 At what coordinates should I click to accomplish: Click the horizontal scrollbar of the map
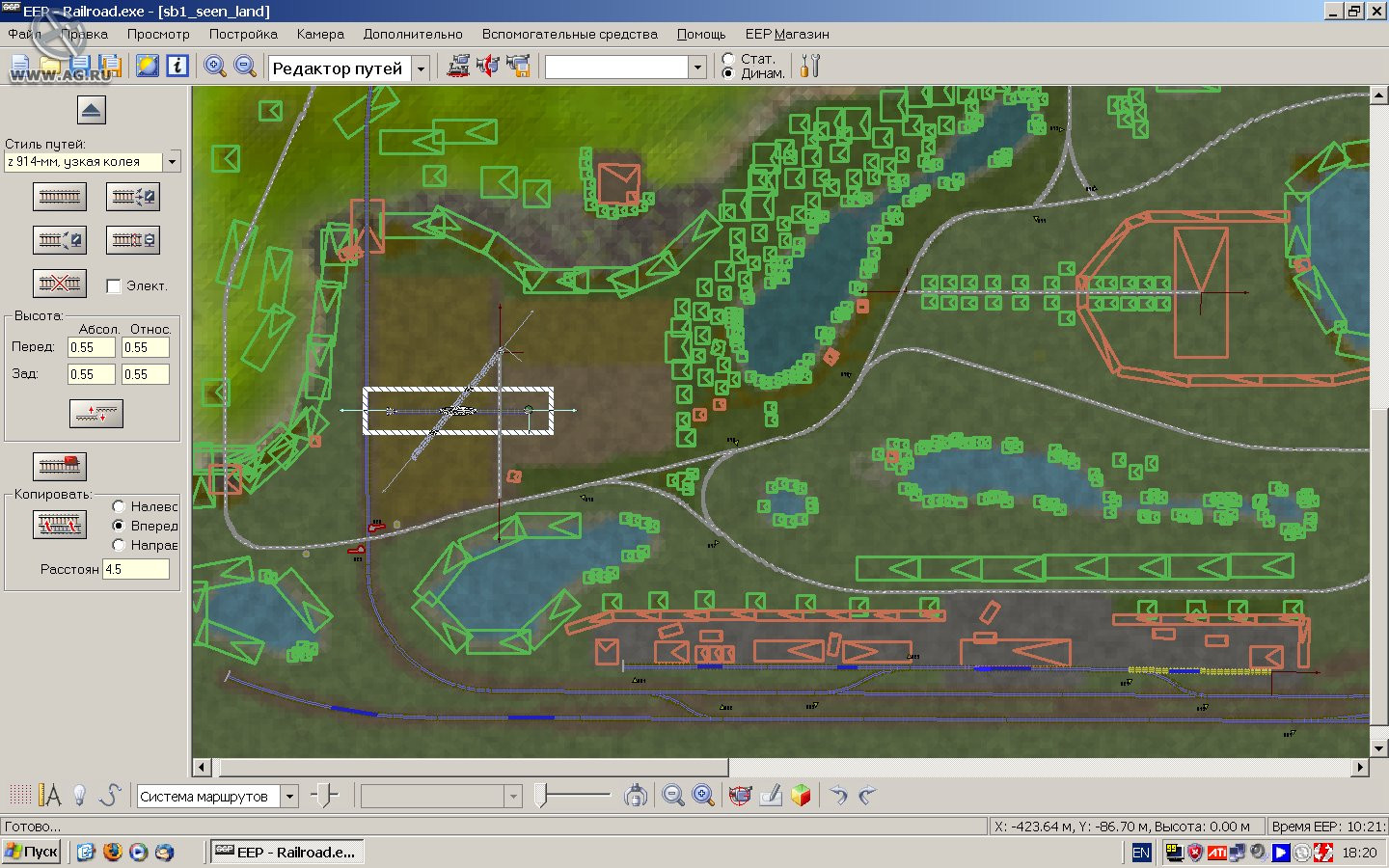781,768
